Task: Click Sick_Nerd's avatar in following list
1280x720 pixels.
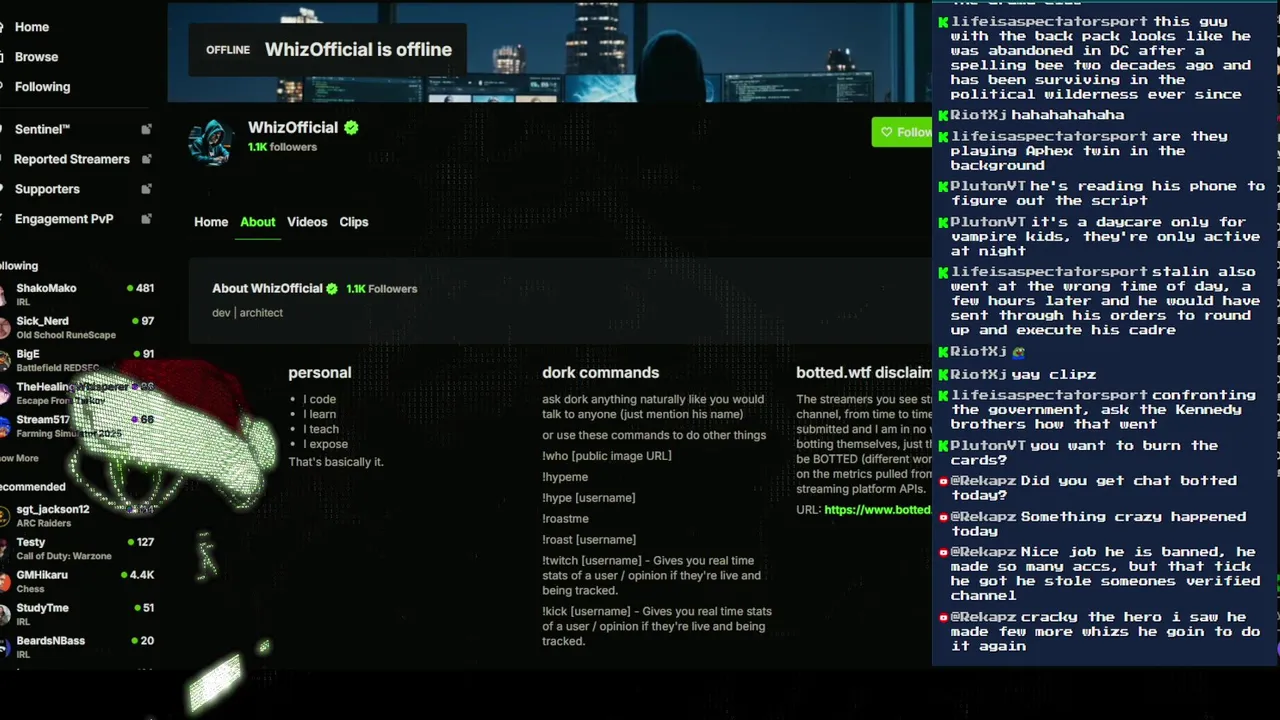Action: [4, 328]
